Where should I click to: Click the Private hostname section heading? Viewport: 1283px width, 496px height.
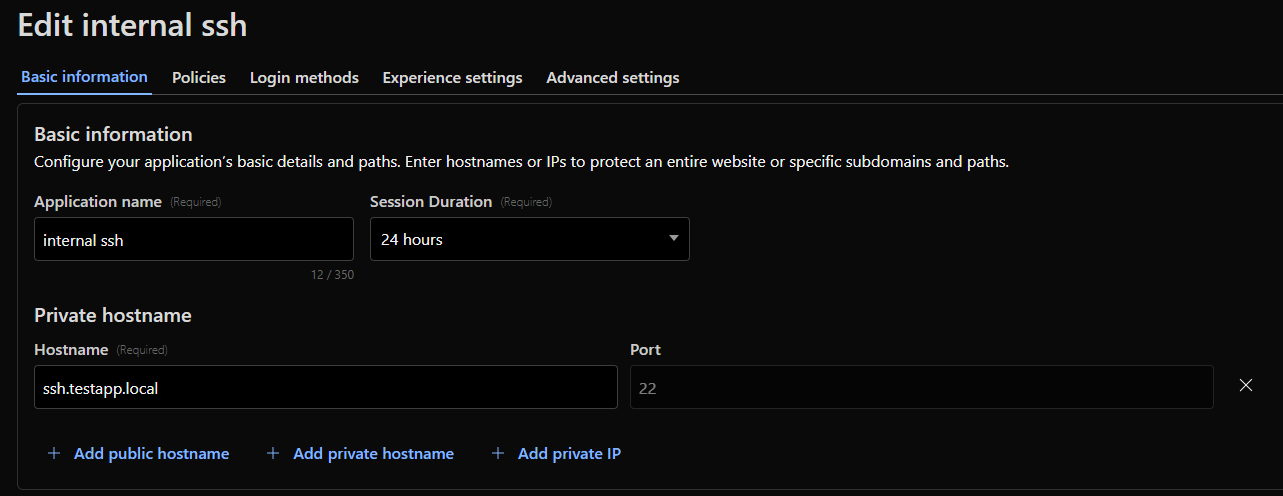[113, 315]
